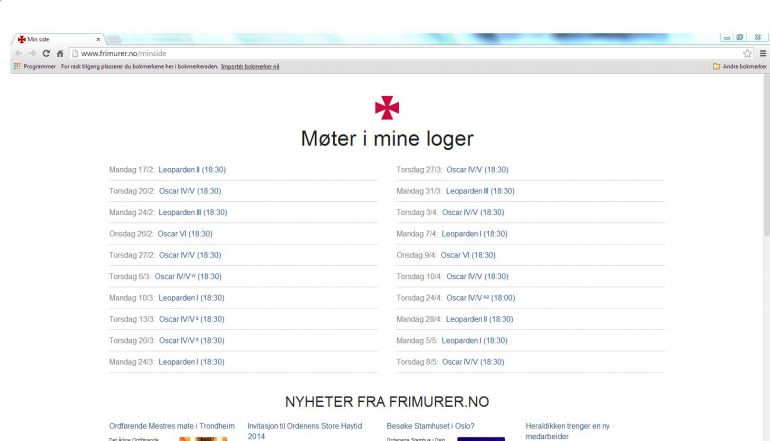
Task: Click the NYHETER FRA FRIMURER.NO heading
Action: [387, 402]
